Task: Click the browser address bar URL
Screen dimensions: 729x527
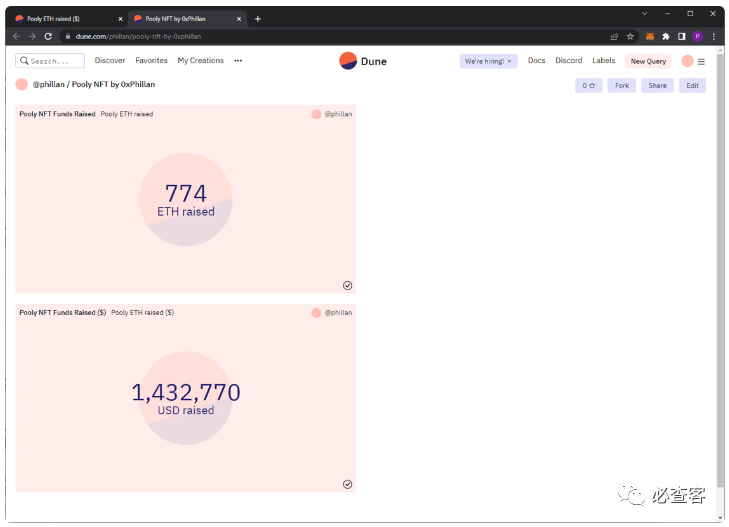Action: [x=138, y=36]
